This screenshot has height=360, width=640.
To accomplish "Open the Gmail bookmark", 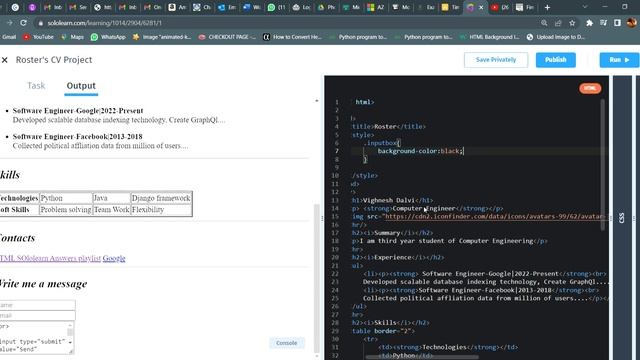I will tap(8, 37).
